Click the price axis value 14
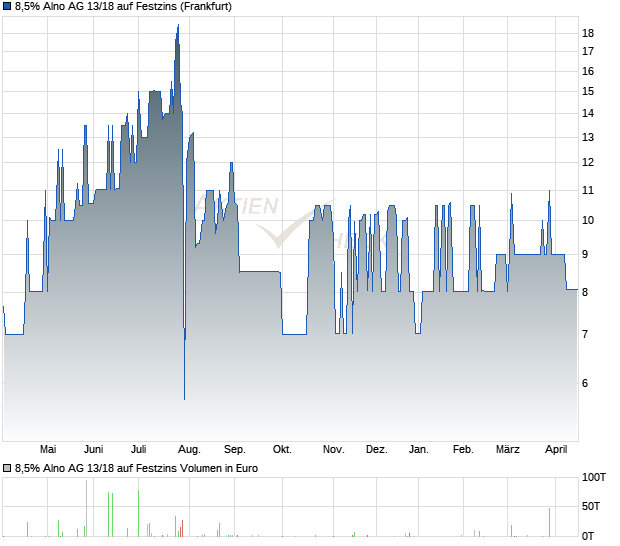 coord(588,113)
